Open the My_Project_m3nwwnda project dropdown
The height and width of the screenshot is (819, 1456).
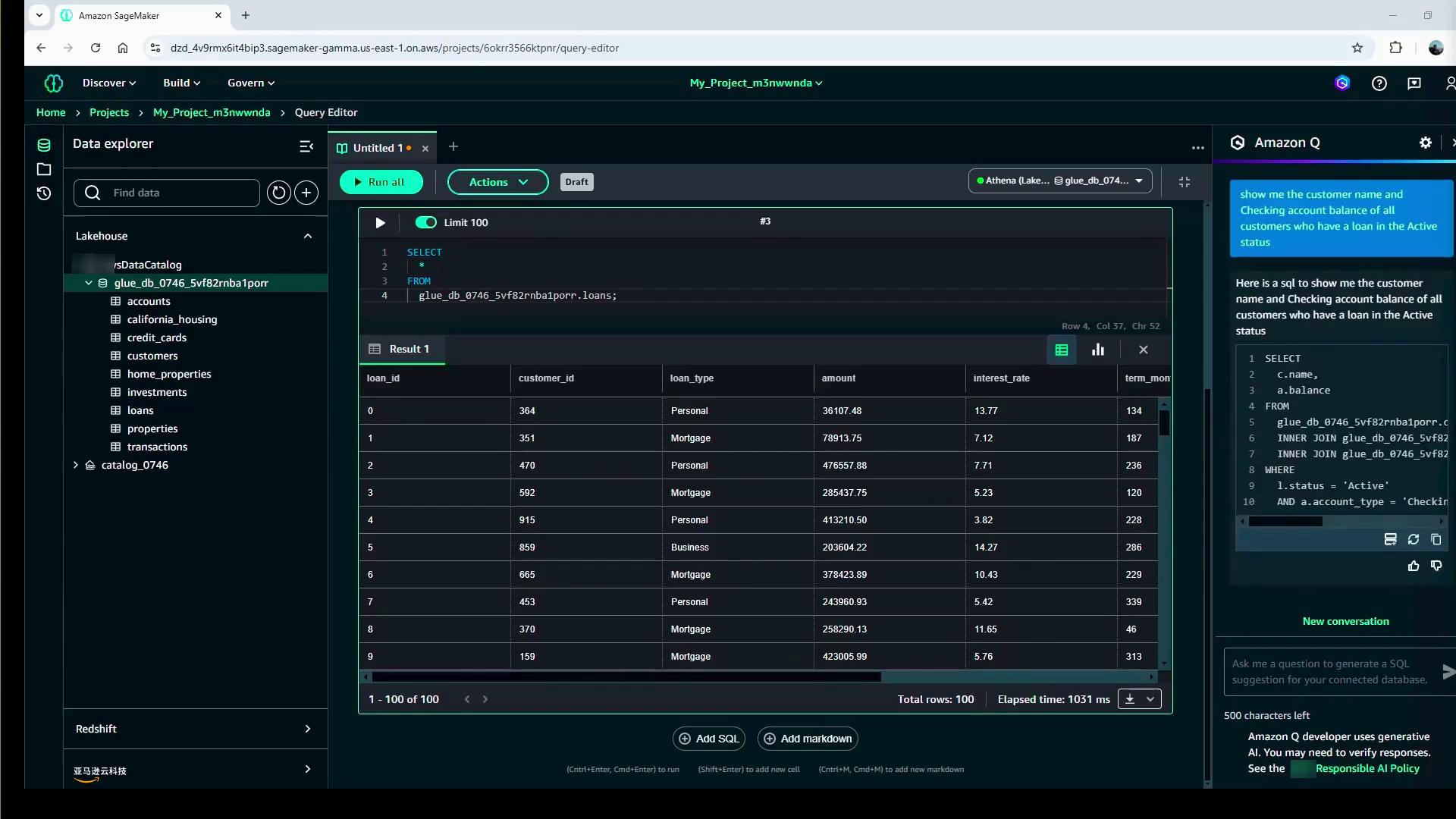pyautogui.click(x=756, y=83)
